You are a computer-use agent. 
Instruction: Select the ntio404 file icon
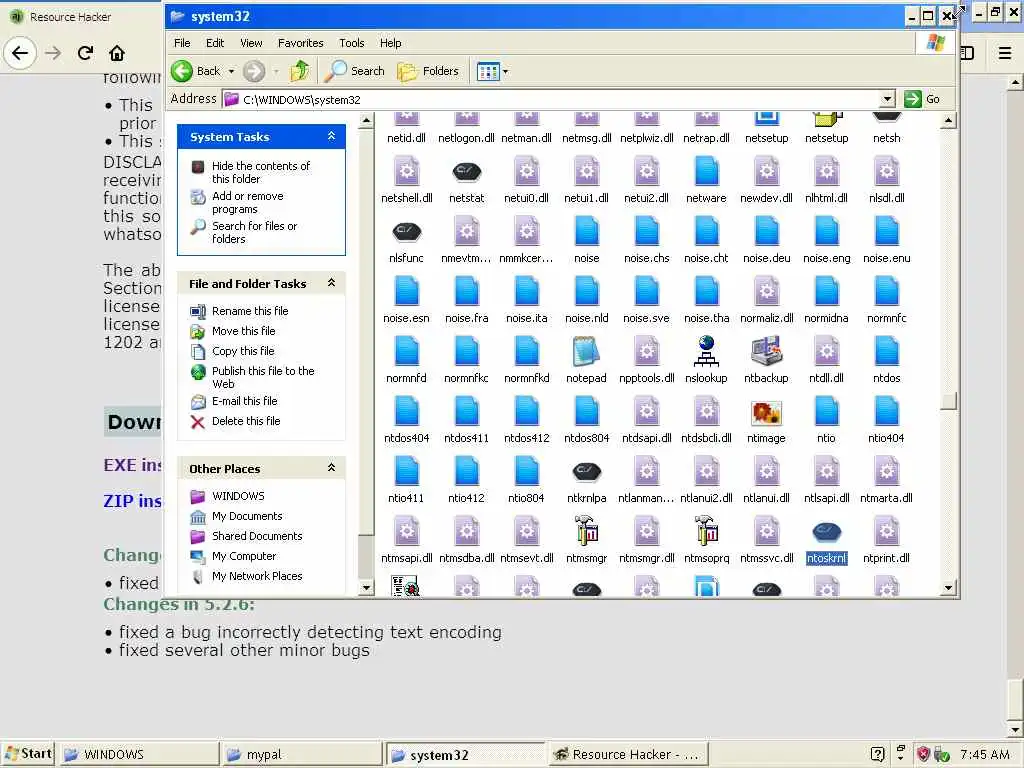tap(886, 412)
